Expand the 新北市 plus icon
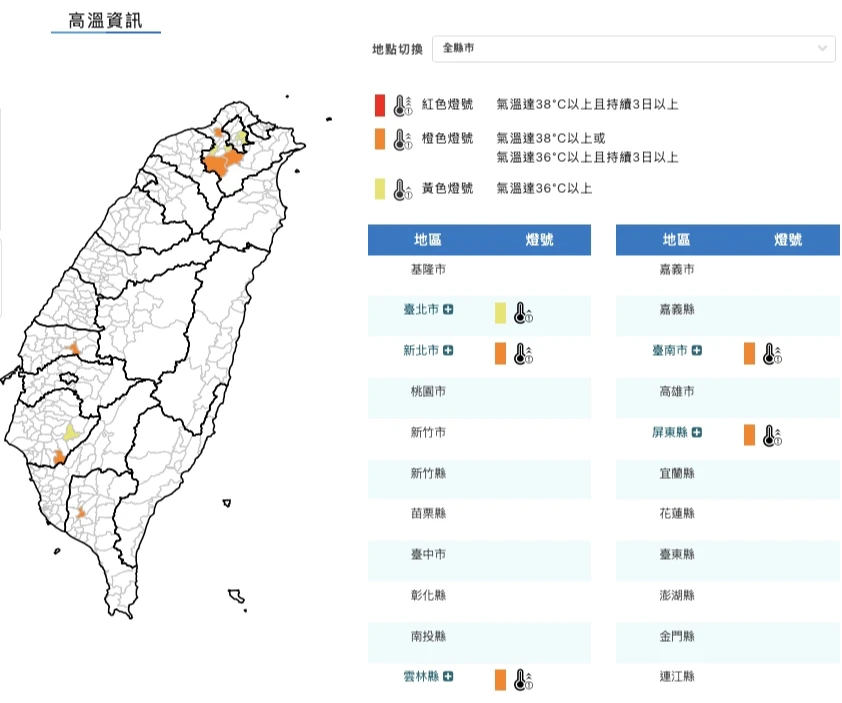Image resolution: width=842 pixels, height=703 pixels. 449,351
